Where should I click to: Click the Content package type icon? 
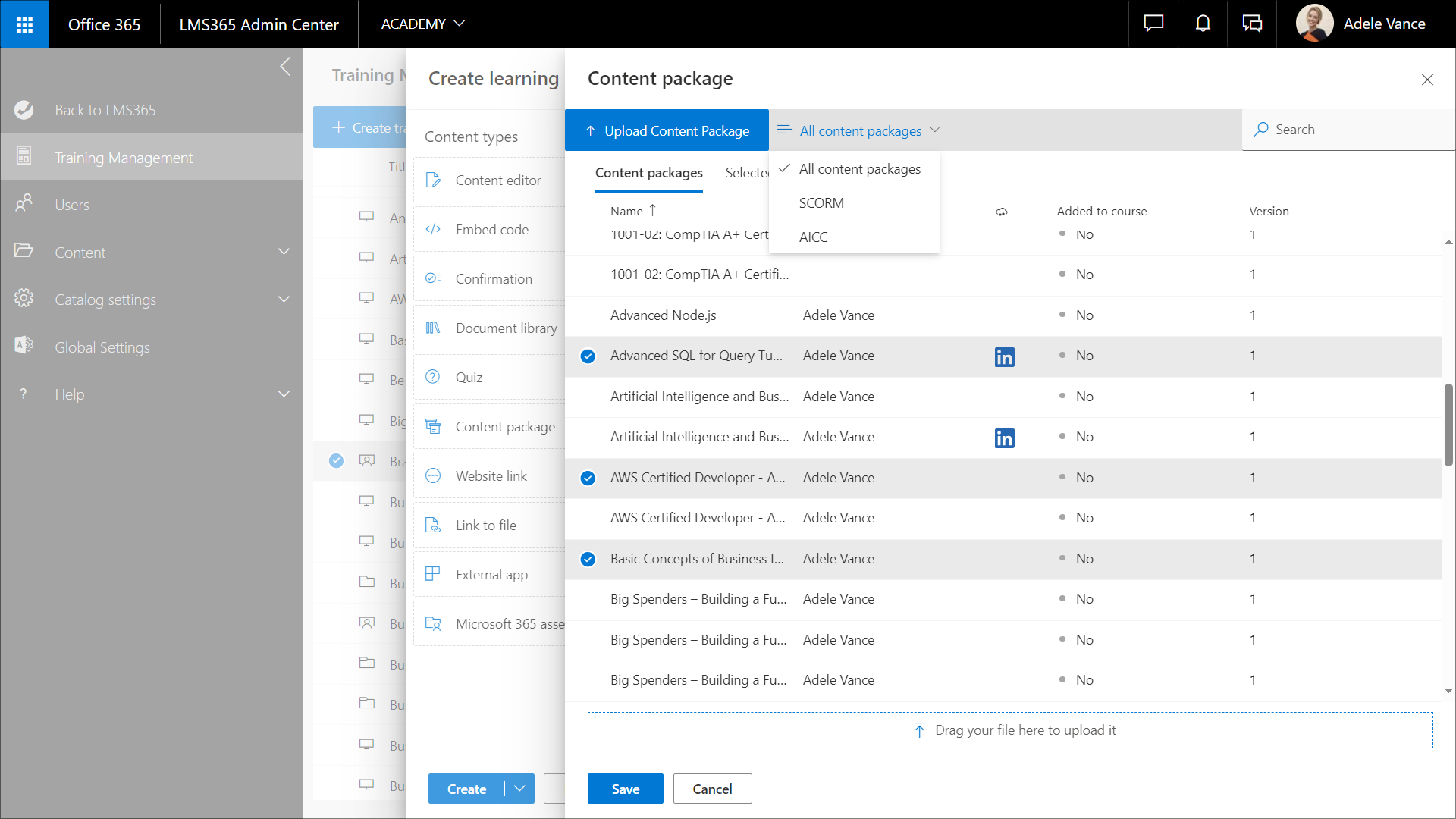click(433, 426)
